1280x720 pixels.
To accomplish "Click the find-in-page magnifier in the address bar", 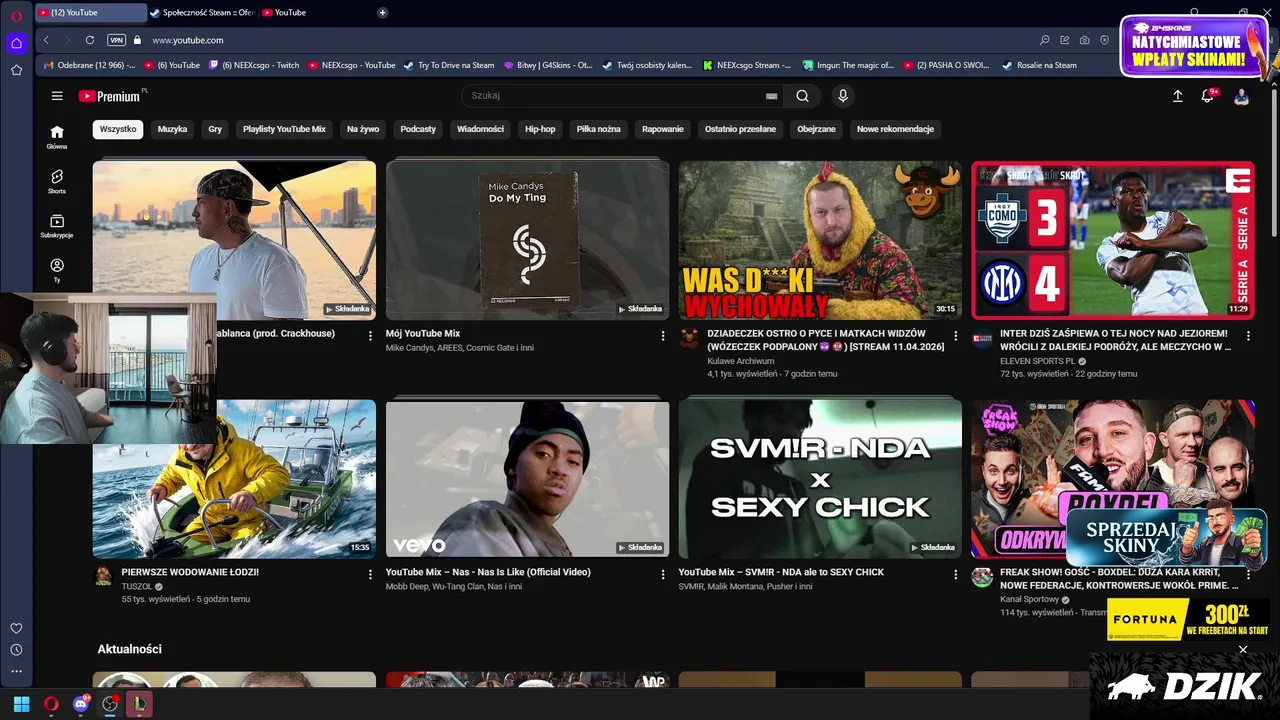I will tap(1045, 40).
